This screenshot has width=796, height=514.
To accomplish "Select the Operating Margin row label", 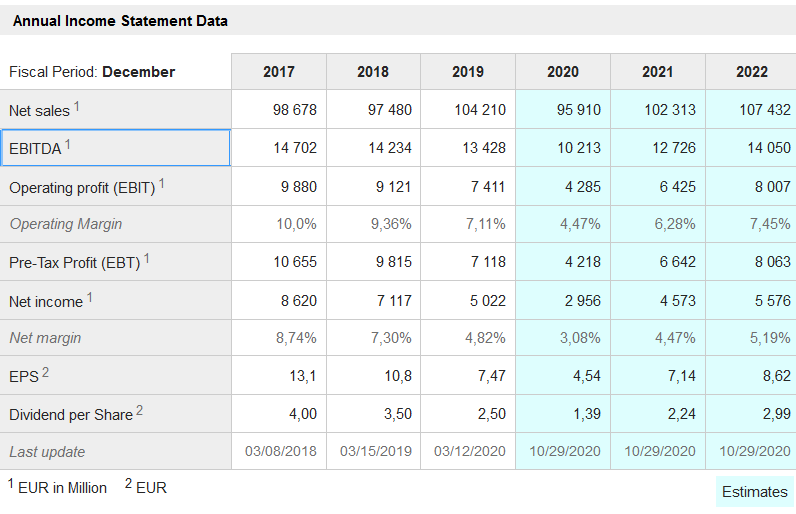I will (x=66, y=224).
